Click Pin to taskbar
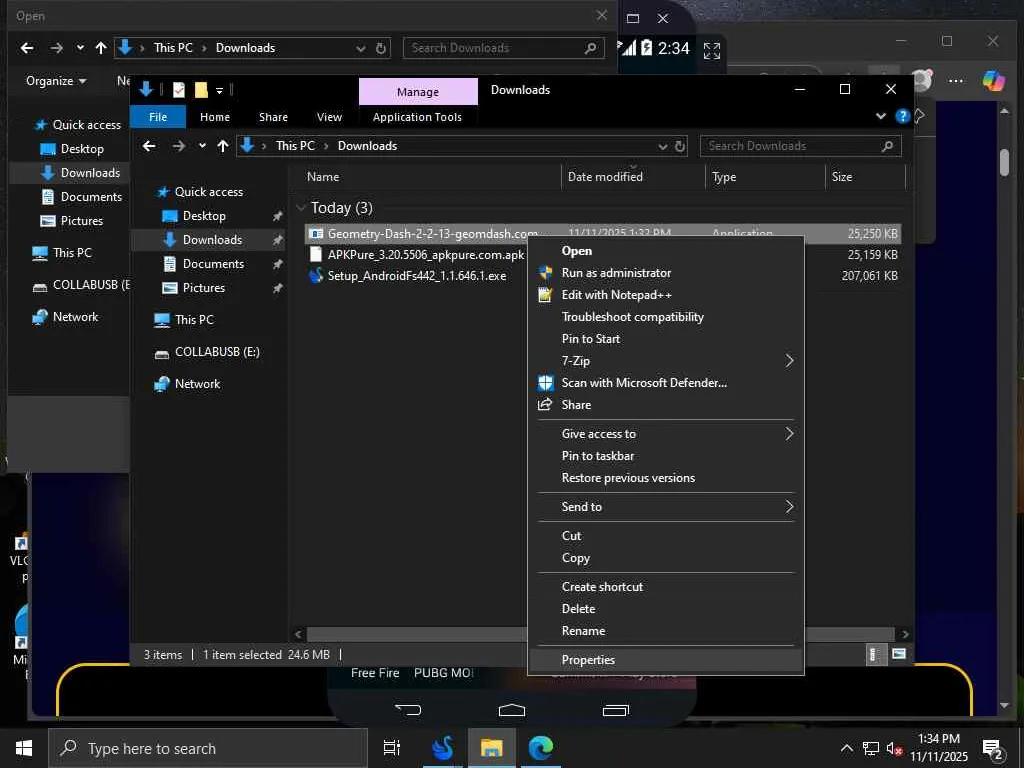The height and width of the screenshot is (768, 1024). [x=598, y=456]
